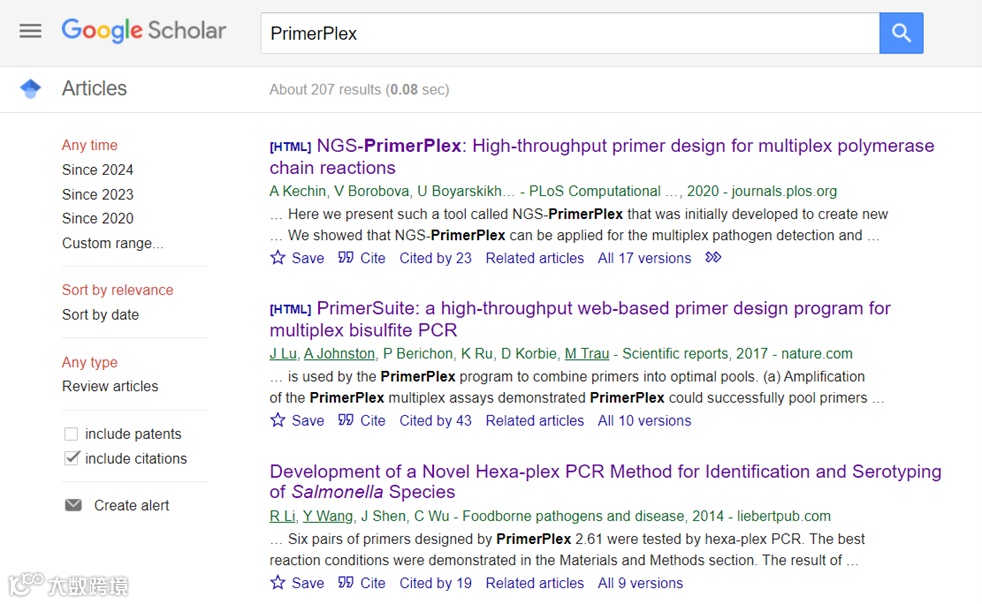The height and width of the screenshot is (604, 982).
Task: Click the star Save icon for PrimerSuite result
Action: 277,420
